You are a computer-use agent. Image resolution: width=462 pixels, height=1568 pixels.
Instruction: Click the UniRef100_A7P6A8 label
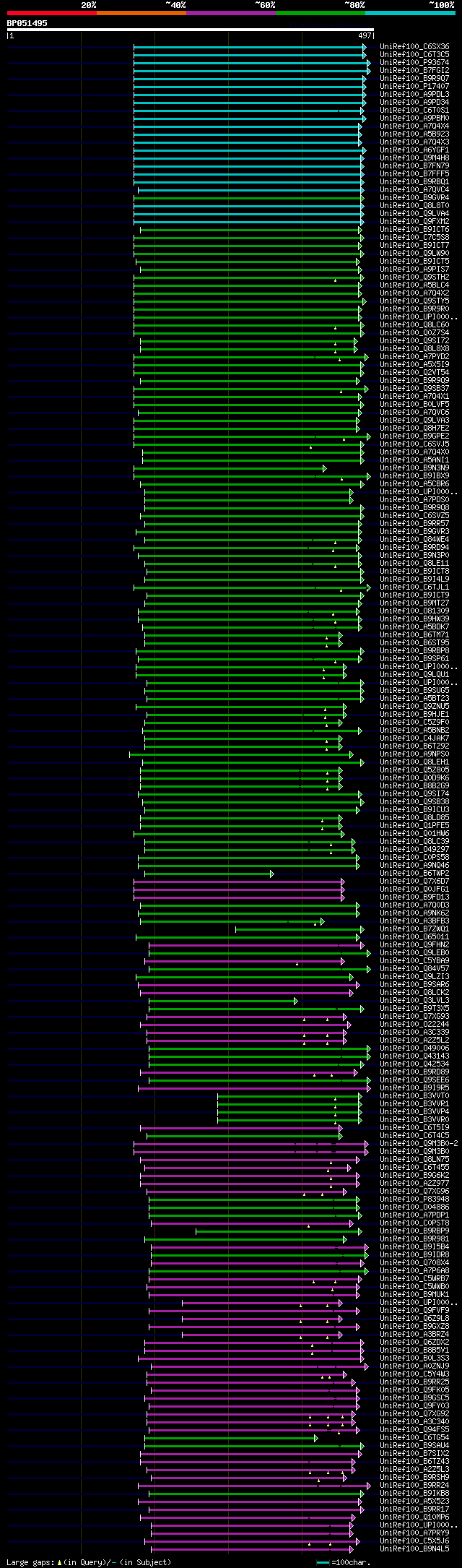click(x=414, y=1271)
